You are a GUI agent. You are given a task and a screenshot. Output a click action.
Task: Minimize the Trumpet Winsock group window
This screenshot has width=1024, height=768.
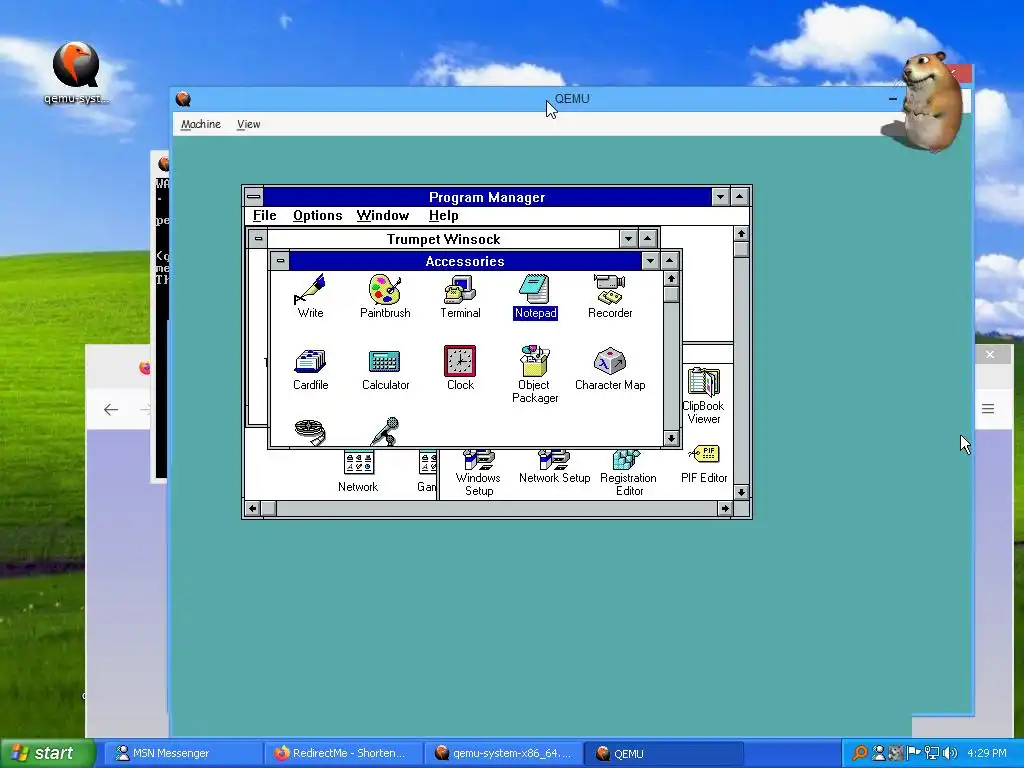pos(628,239)
